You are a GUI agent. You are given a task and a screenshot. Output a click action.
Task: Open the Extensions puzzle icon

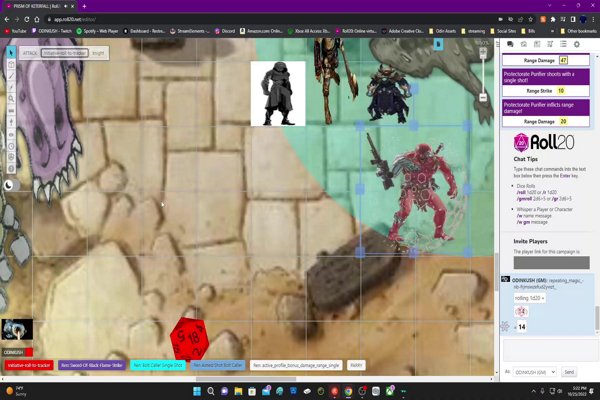tap(553, 19)
